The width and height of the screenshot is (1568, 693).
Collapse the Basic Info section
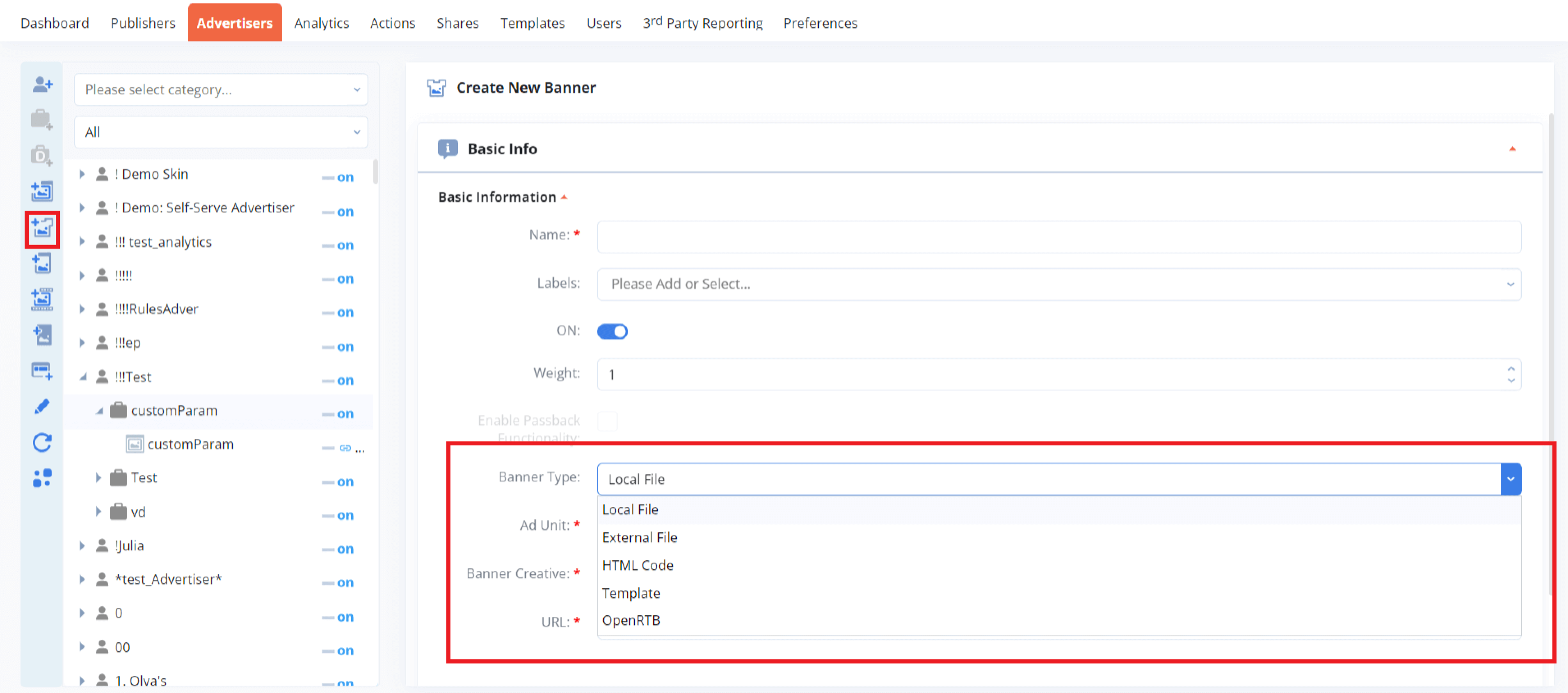point(1512,148)
